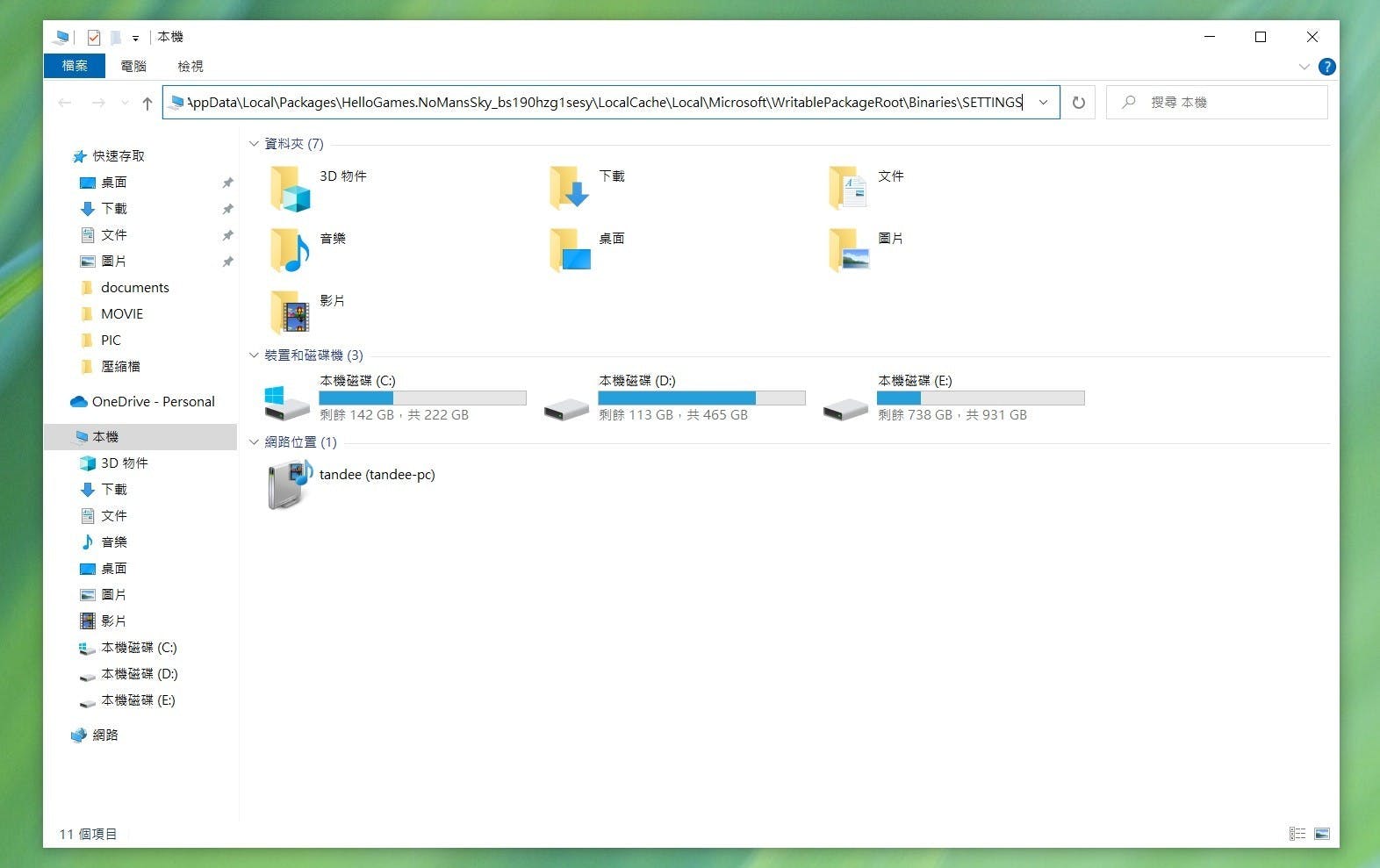Click the up-one-level arrow button
Screen dimensions: 1380x868
tap(147, 104)
